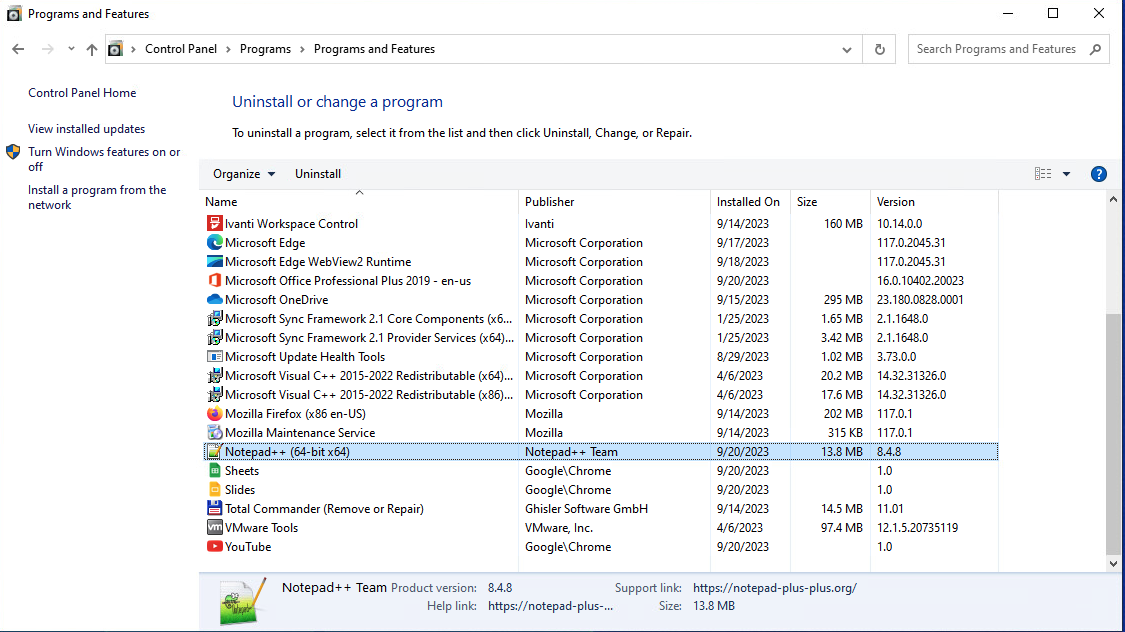Open the Organize dropdown menu

pos(244,174)
